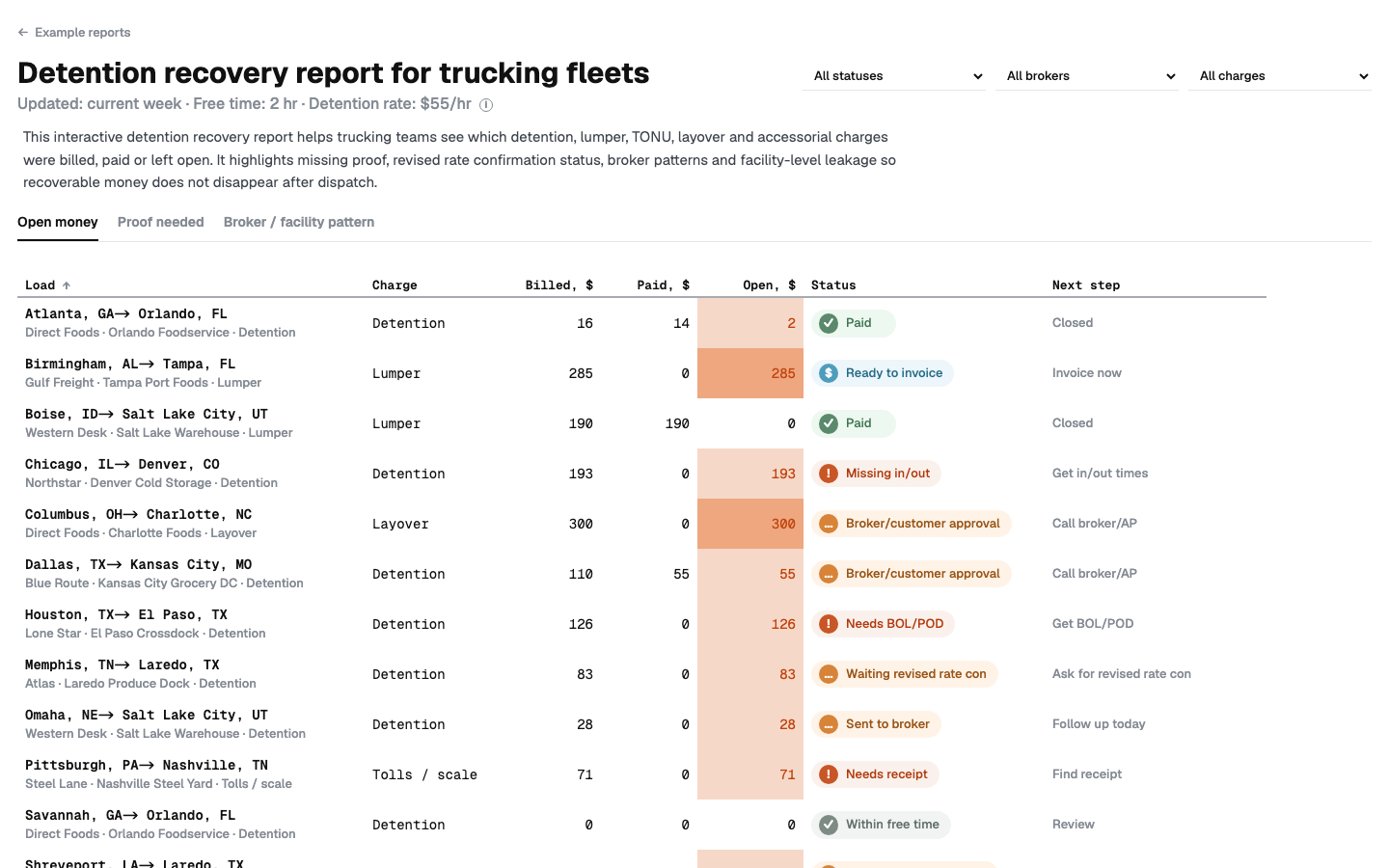
Task: Select the Savannah, GA → Orlando, FL load
Action: click(130, 816)
